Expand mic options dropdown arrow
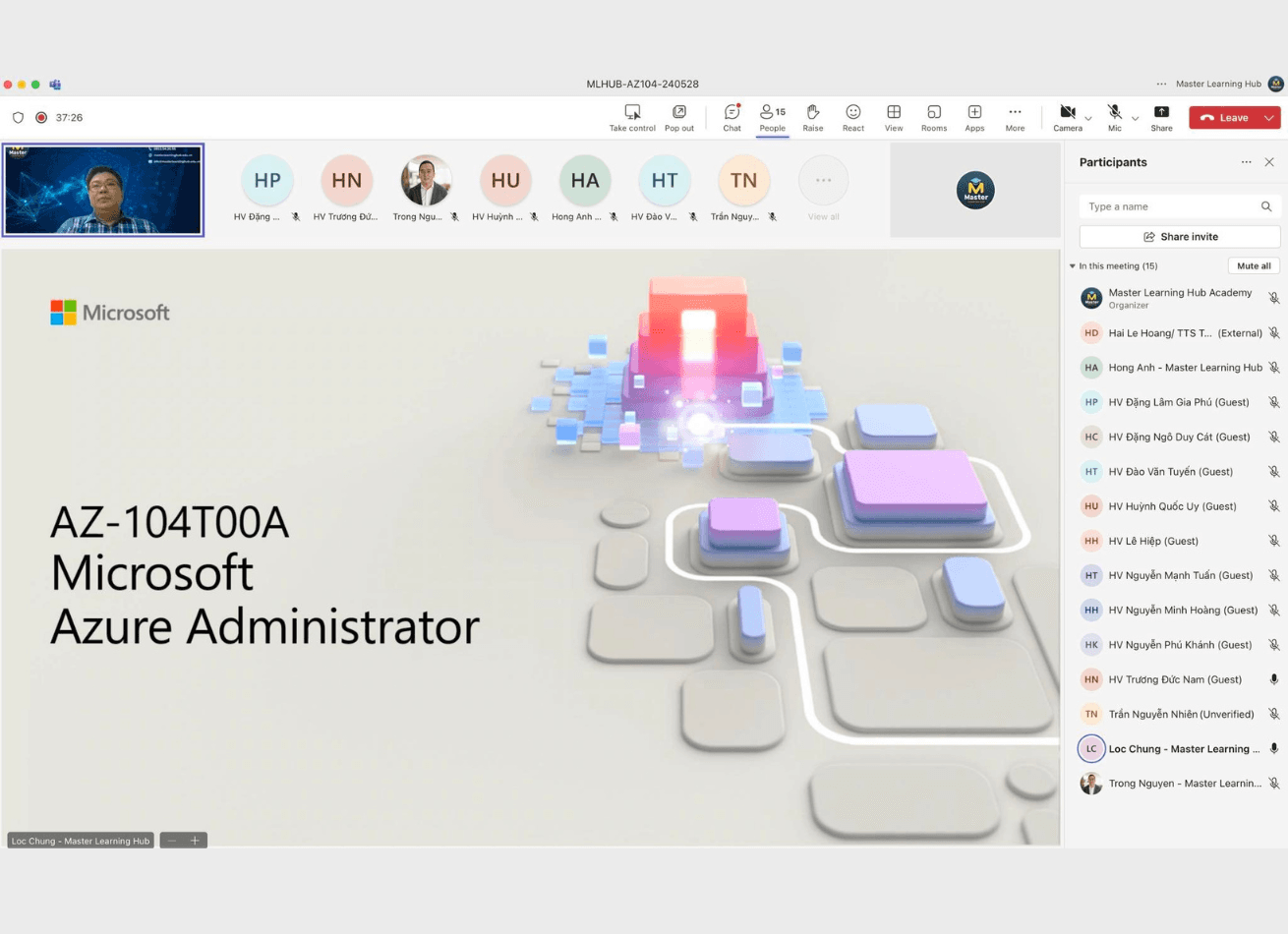The height and width of the screenshot is (934, 1288). point(1136,119)
